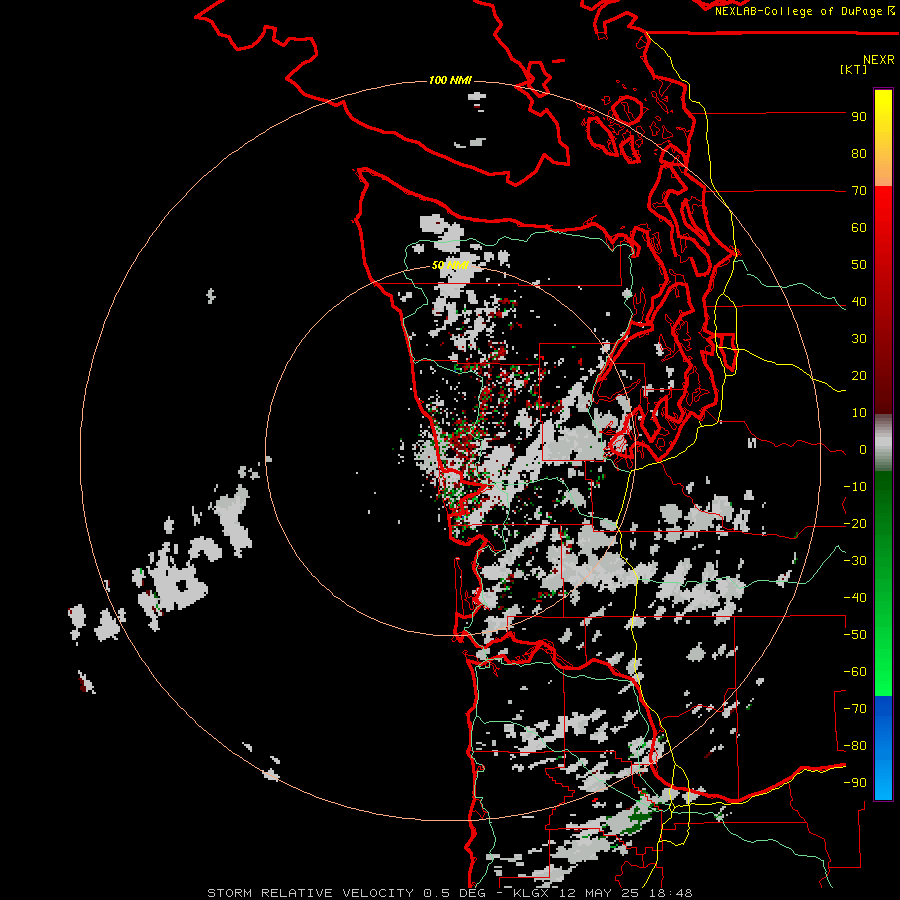Viewport: 900px width, 900px height.
Task: Click the 60 value on the velocity scale
Action: 859,228
